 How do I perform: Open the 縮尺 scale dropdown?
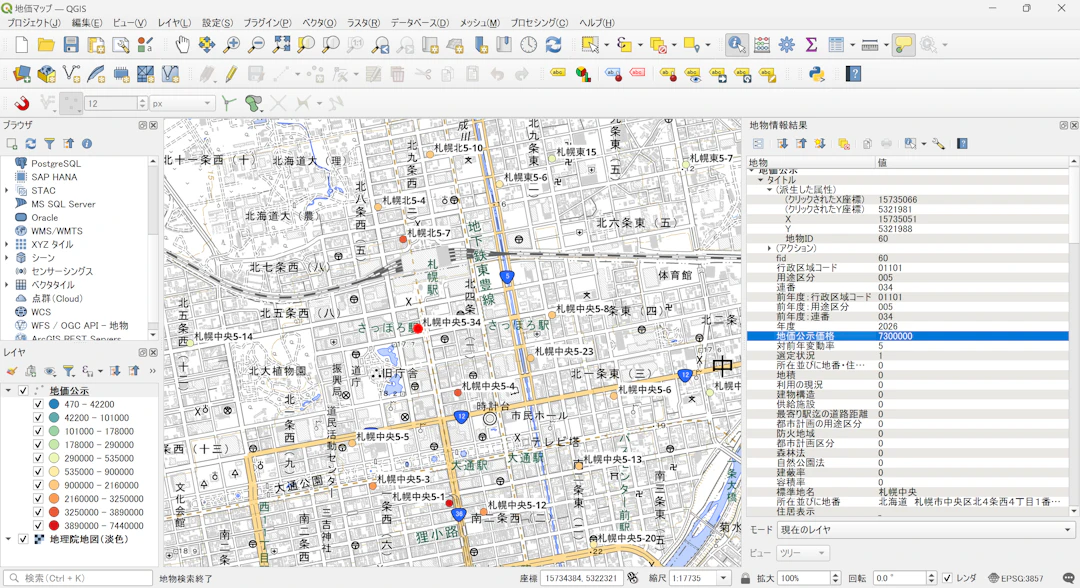click(723, 578)
